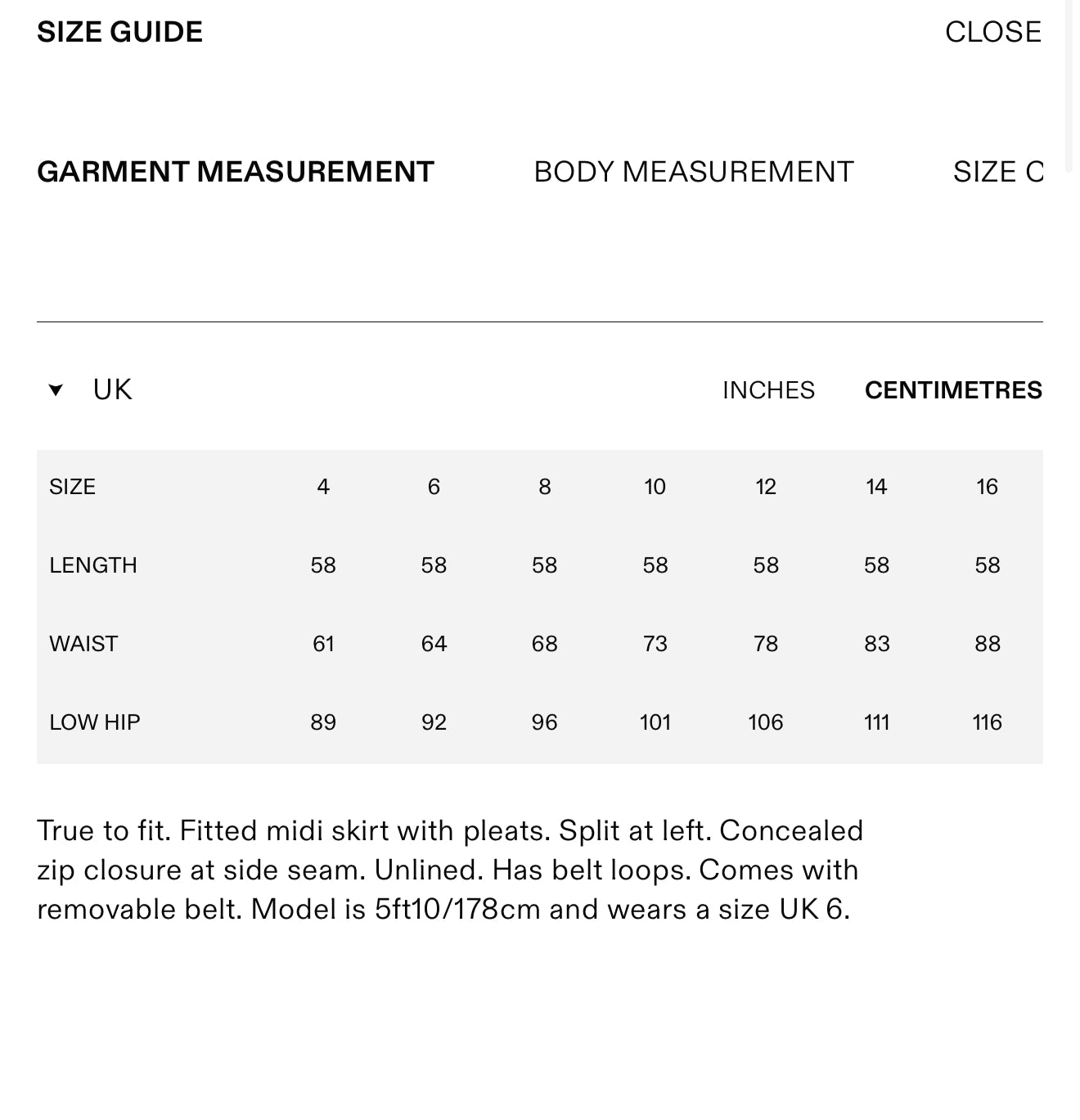Select size 4 column header
The image size is (1080, 1120).
click(323, 487)
